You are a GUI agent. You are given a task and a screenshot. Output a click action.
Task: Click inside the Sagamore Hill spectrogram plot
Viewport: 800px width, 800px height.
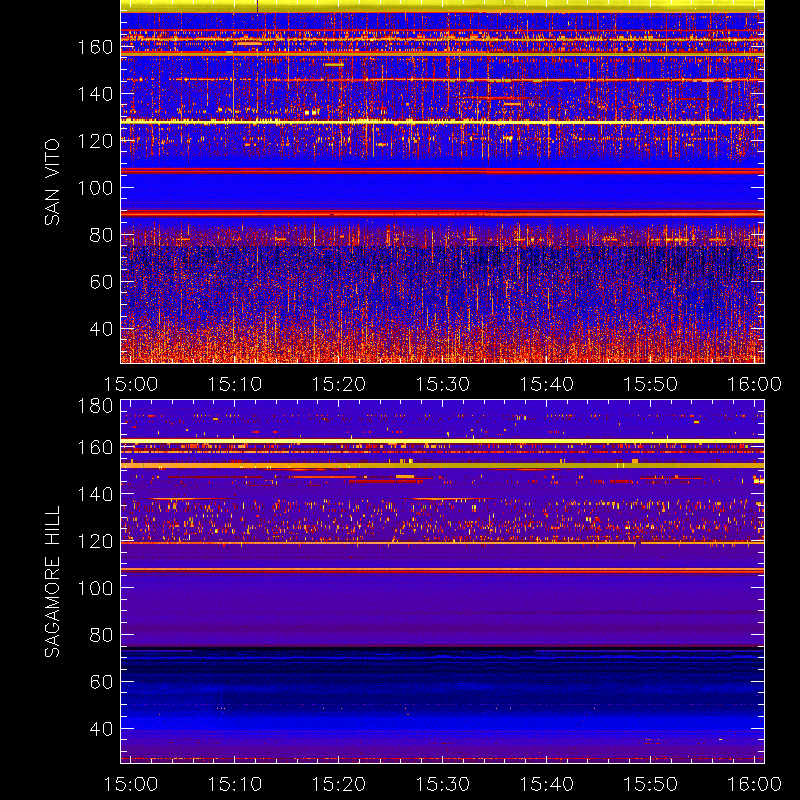pos(442,582)
